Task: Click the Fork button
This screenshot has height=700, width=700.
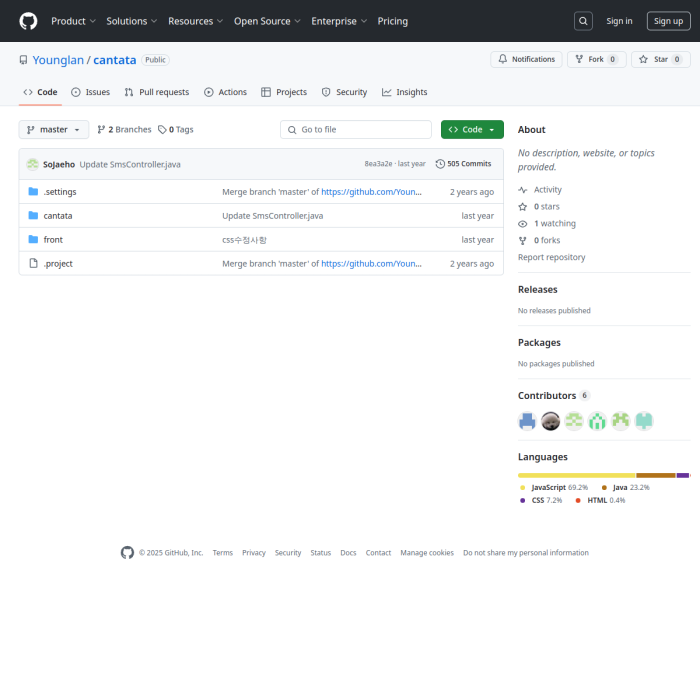Action: pyautogui.click(x=596, y=59)
